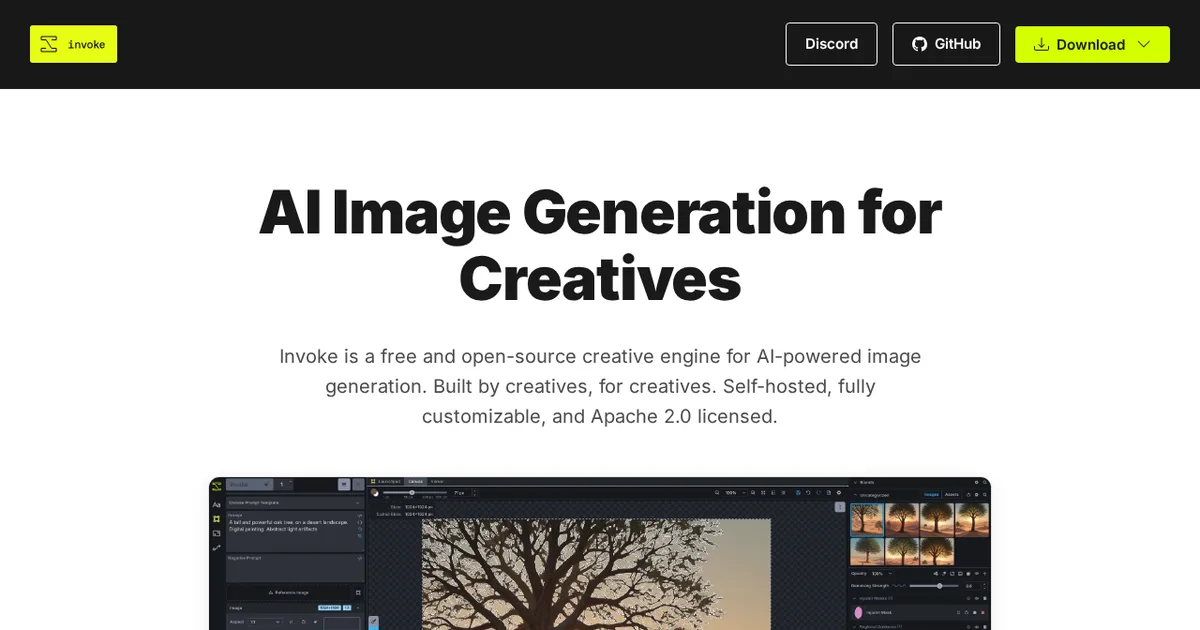Open Boards panel settings gear

pos(976,482)
